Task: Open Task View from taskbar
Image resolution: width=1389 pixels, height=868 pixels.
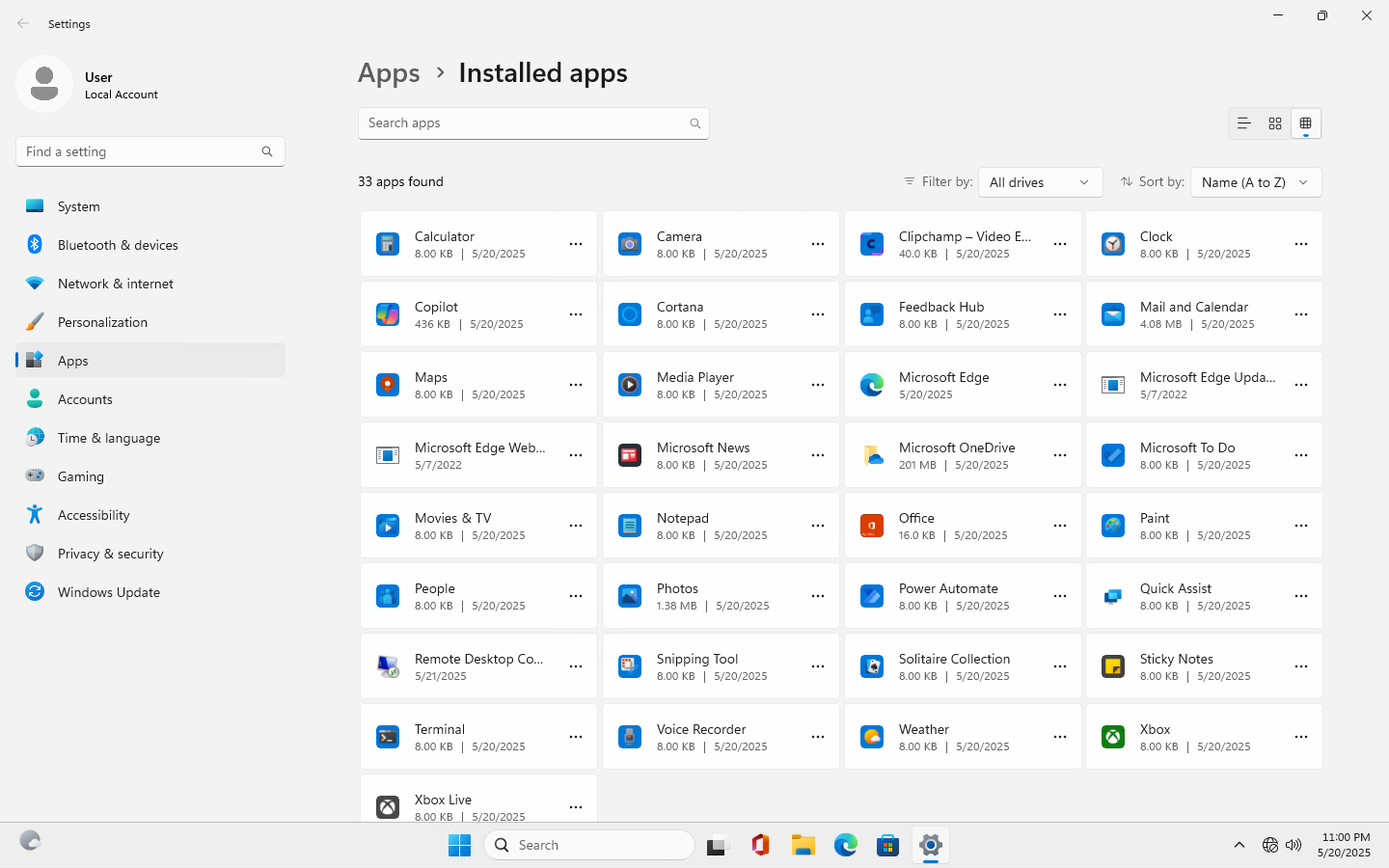Action: [x=718, y=845]
